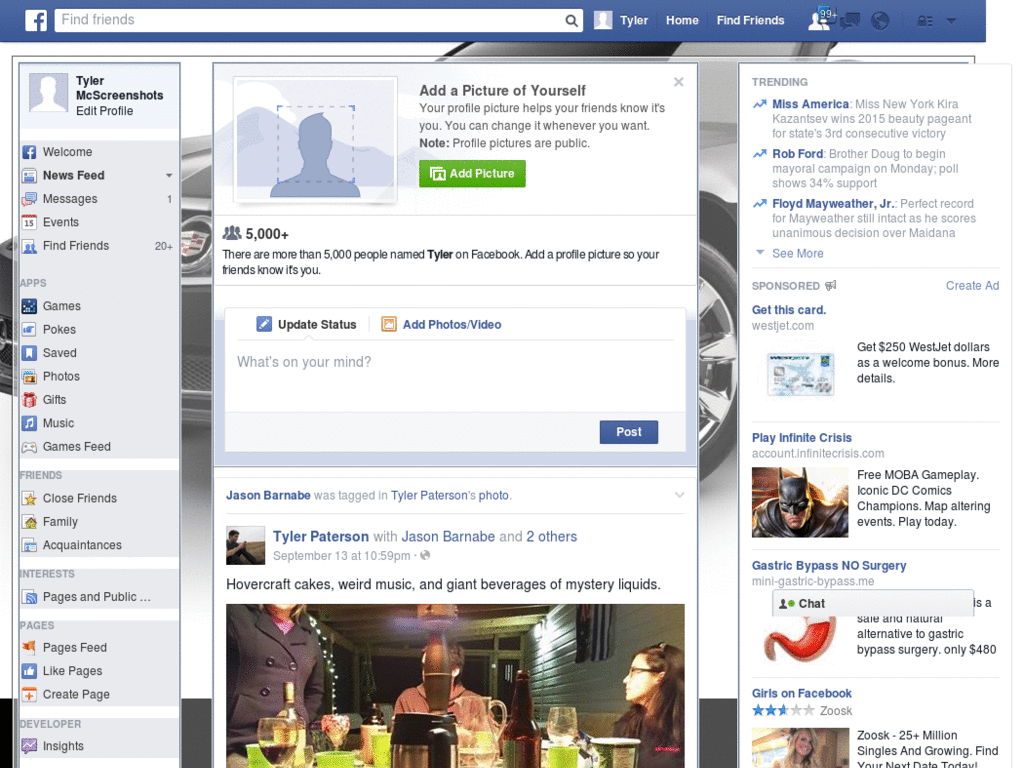The height and width of the screenshot is (768, 1024).
Task: Click Girls on Facebook ad title
Action: [x=801, y=694]
